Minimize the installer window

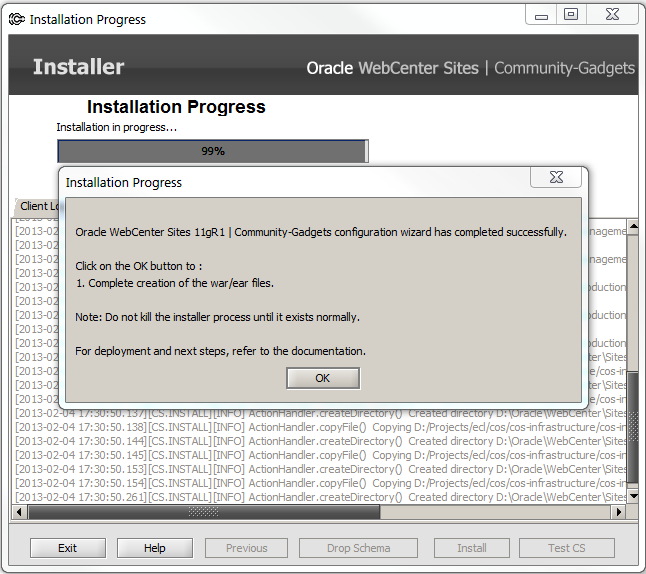pos(541,16)
